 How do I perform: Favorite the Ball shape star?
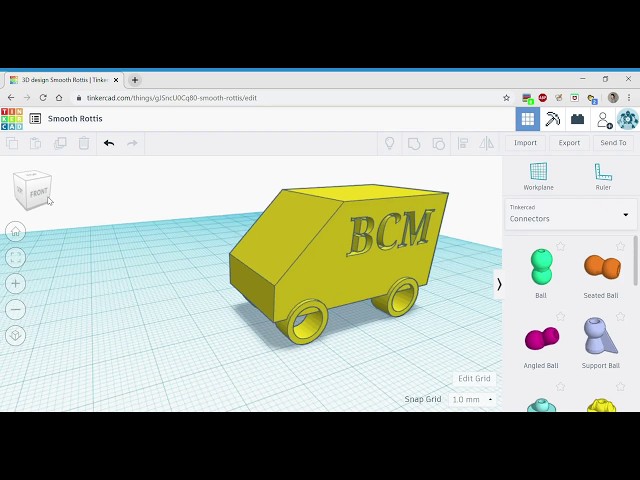coord(560,246)
